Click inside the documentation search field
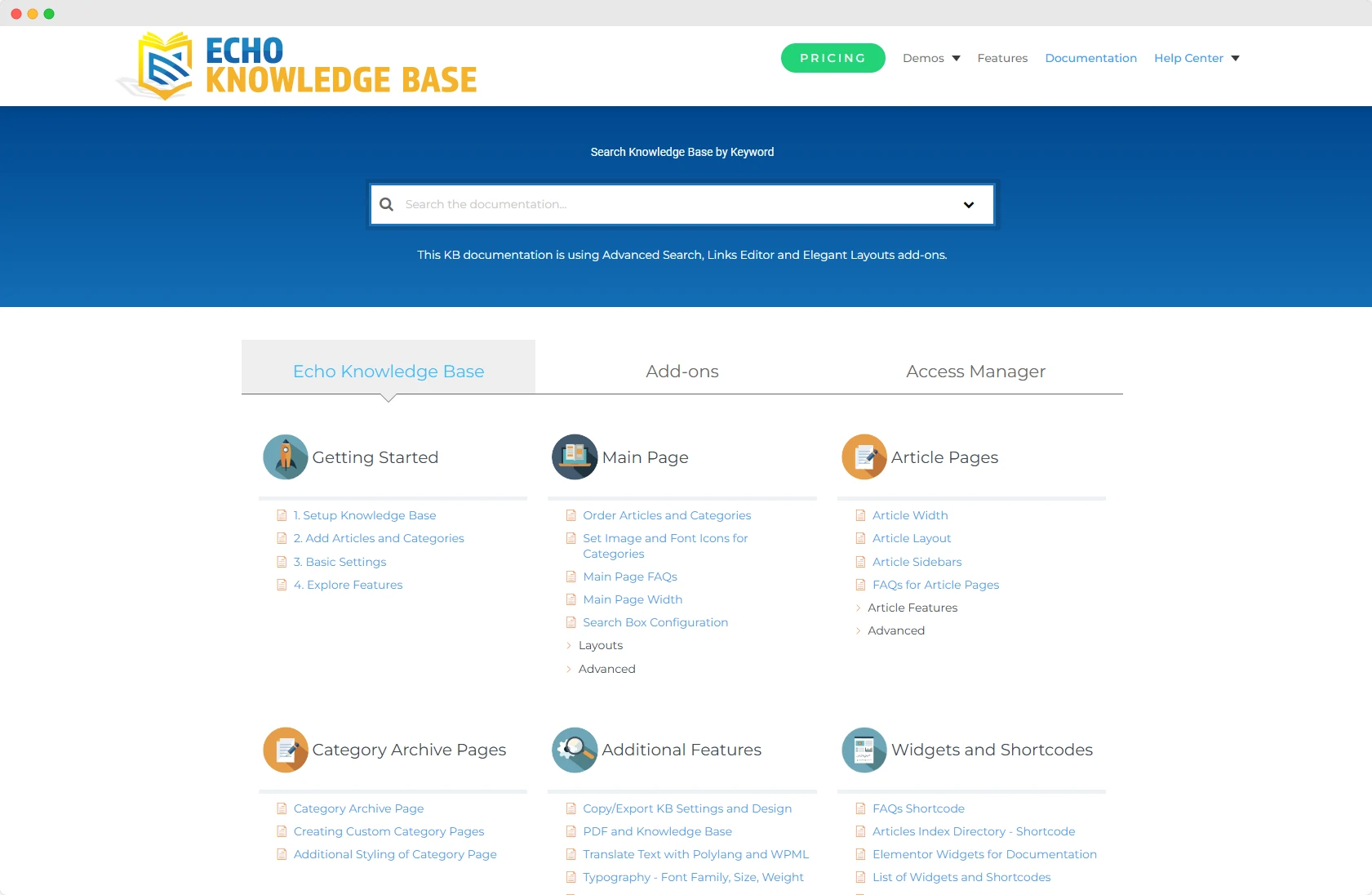The image size is (1372, 895). coord(653,203)
